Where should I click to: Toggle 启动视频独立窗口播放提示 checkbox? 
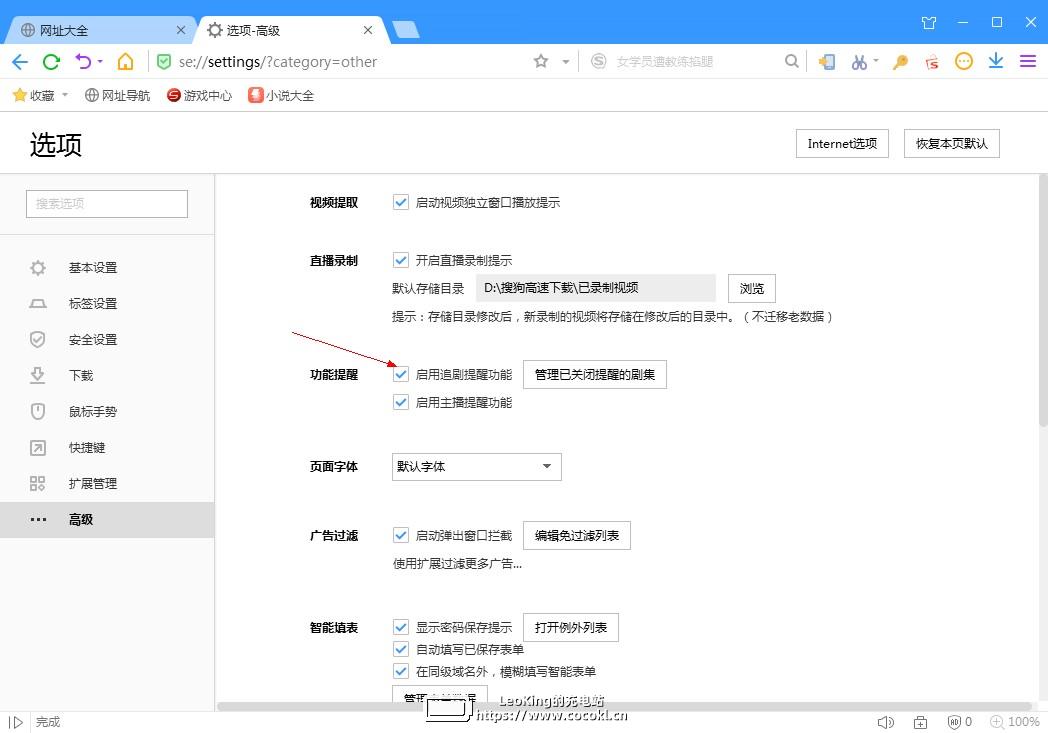pos(401,202)
